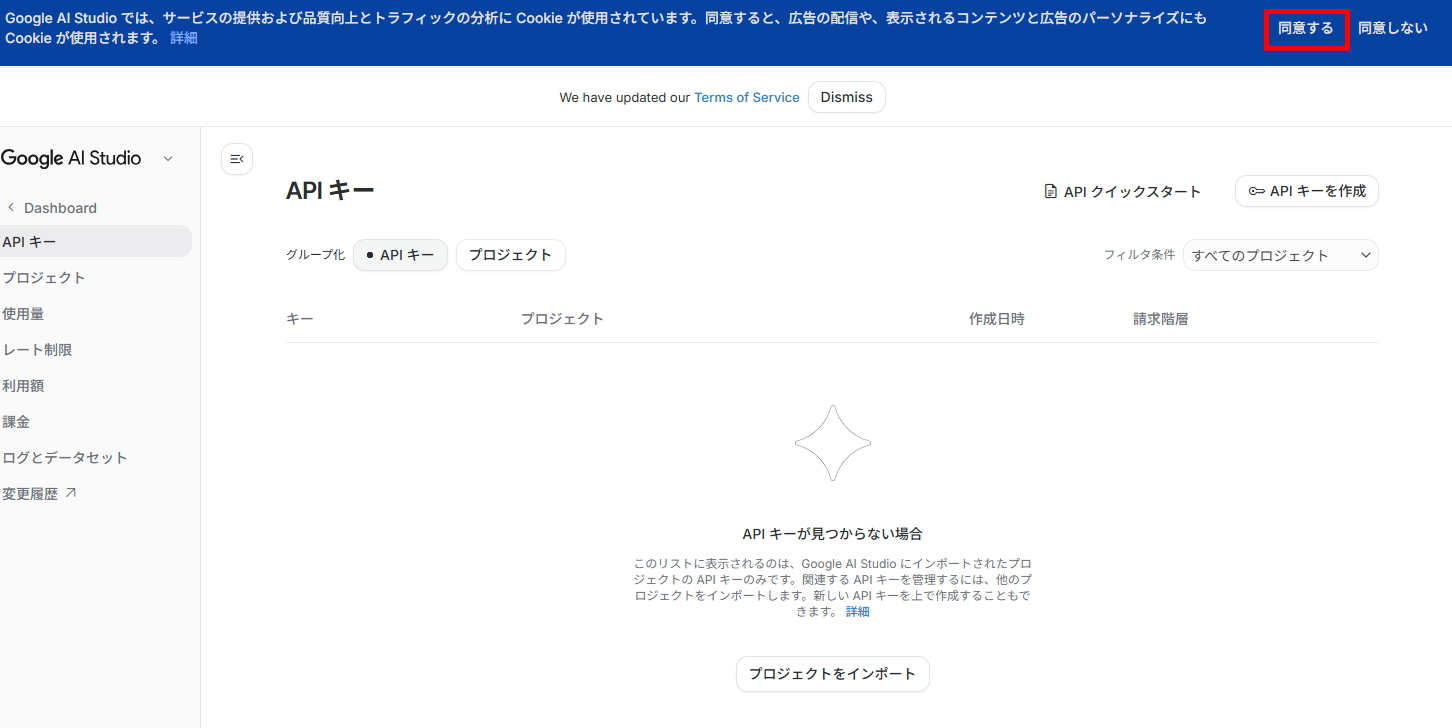
Task: Click the back chevron beside Dashboard
Action: [x=11, y=208]
